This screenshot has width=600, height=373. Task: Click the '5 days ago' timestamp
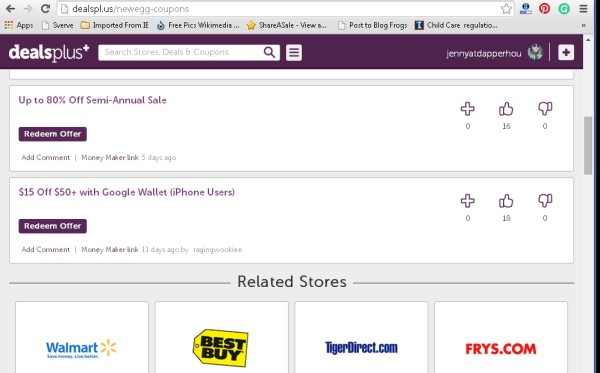pyautogui.click(x=159, y=157)
